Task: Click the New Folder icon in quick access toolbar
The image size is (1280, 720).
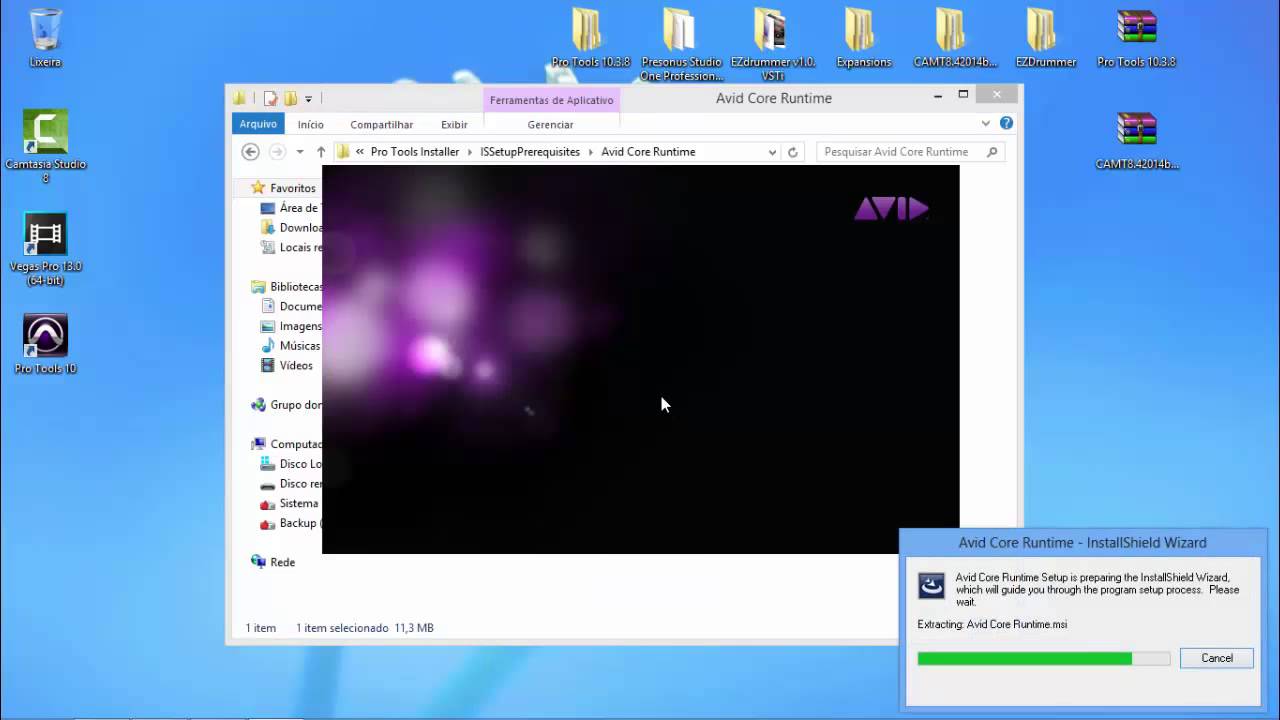Action: click(x=290, y=98)
